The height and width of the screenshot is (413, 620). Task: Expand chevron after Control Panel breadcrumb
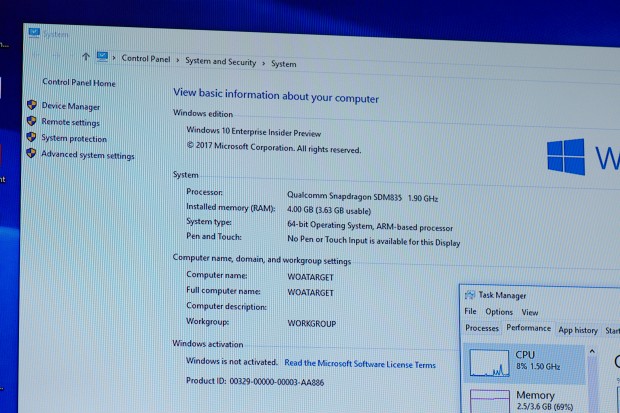click(178, 60)
